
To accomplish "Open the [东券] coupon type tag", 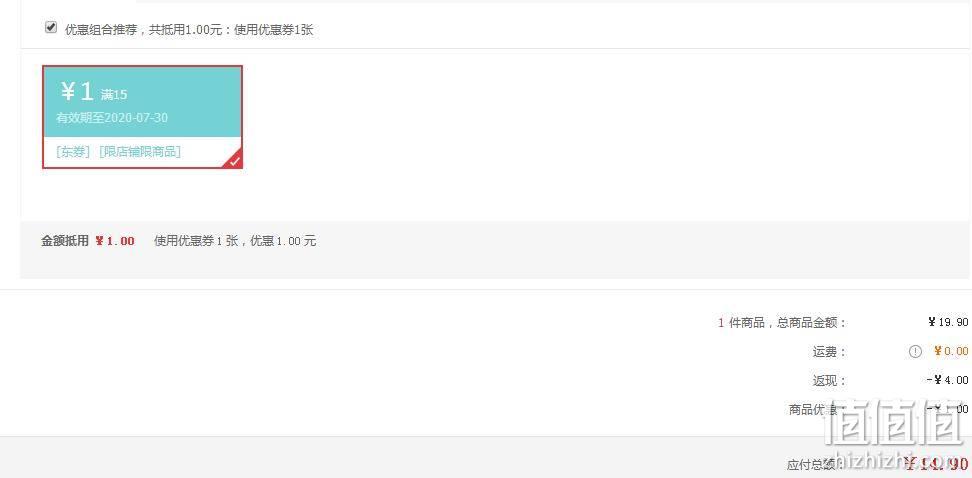I will click(73, 152).
